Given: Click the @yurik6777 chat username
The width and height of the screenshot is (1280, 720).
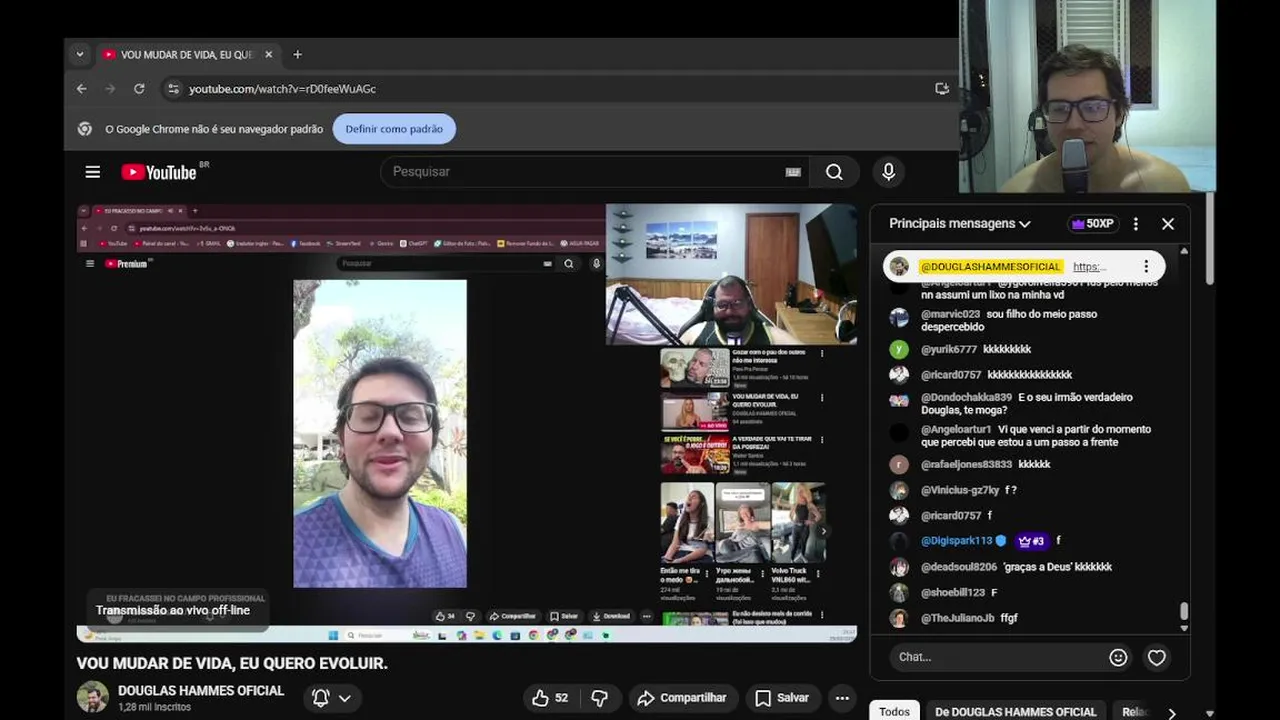Looking at the screenshot, I should coord(948,349).
